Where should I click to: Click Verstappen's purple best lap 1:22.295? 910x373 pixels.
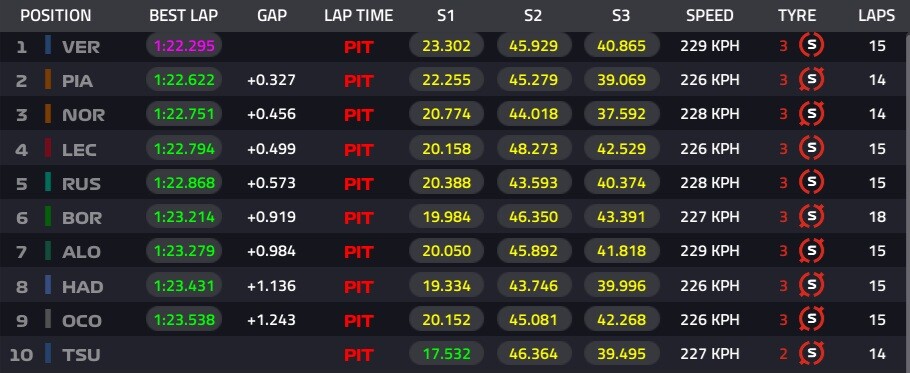(184, 45)
